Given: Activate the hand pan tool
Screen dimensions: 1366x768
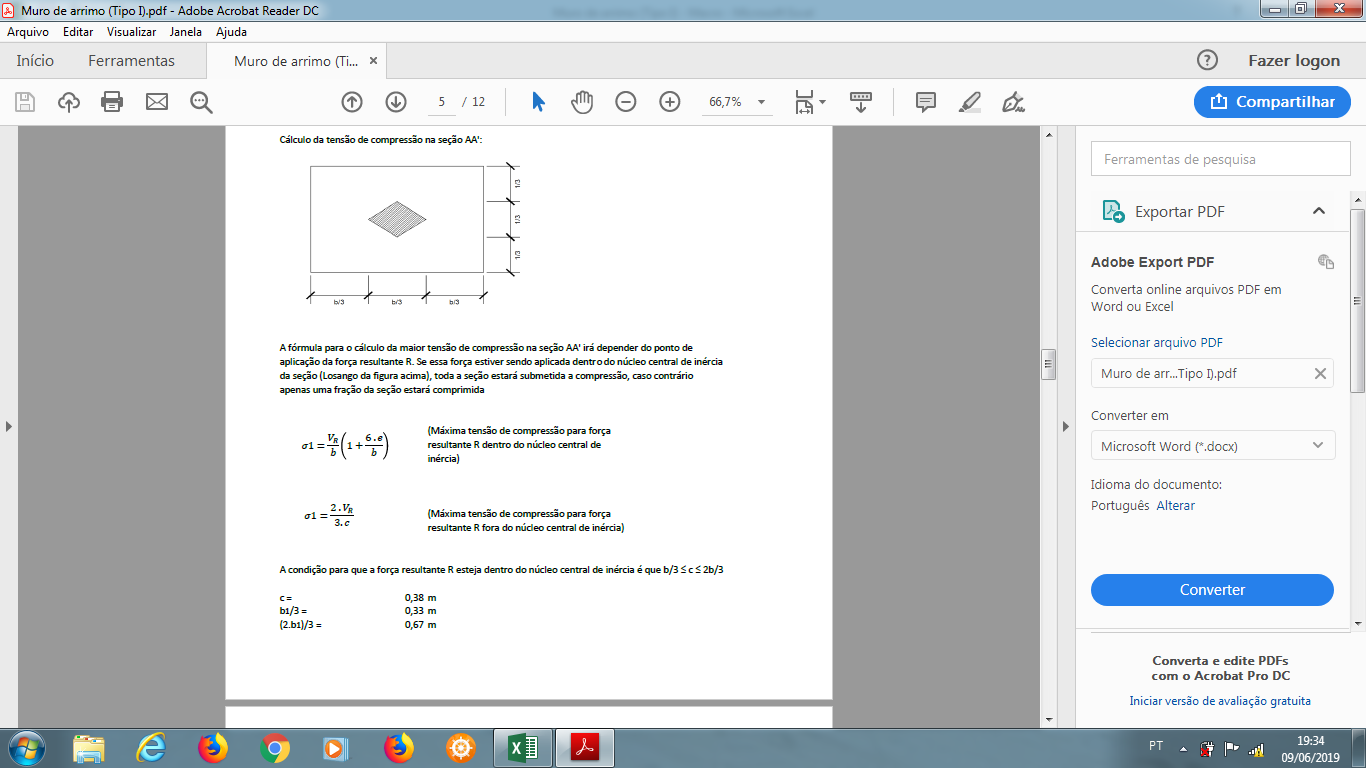Looking at the screenshot, I should 582,102.
